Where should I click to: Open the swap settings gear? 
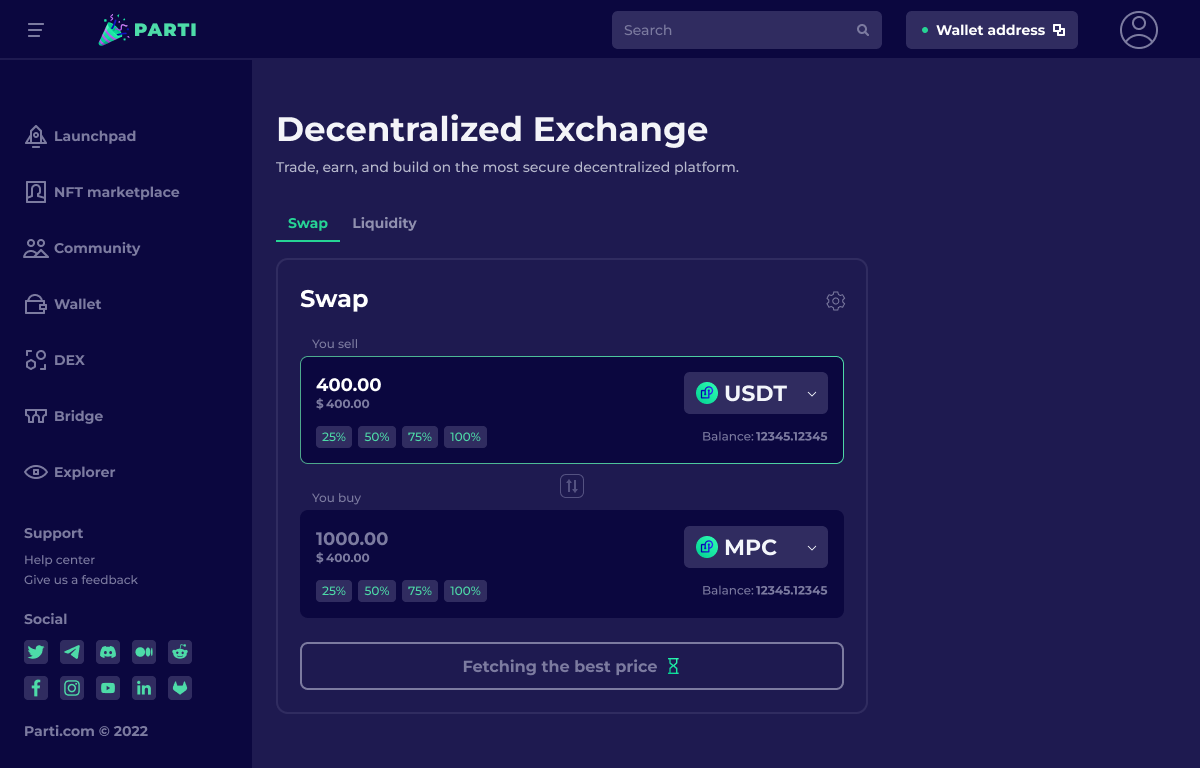click(x=835, y=301)
